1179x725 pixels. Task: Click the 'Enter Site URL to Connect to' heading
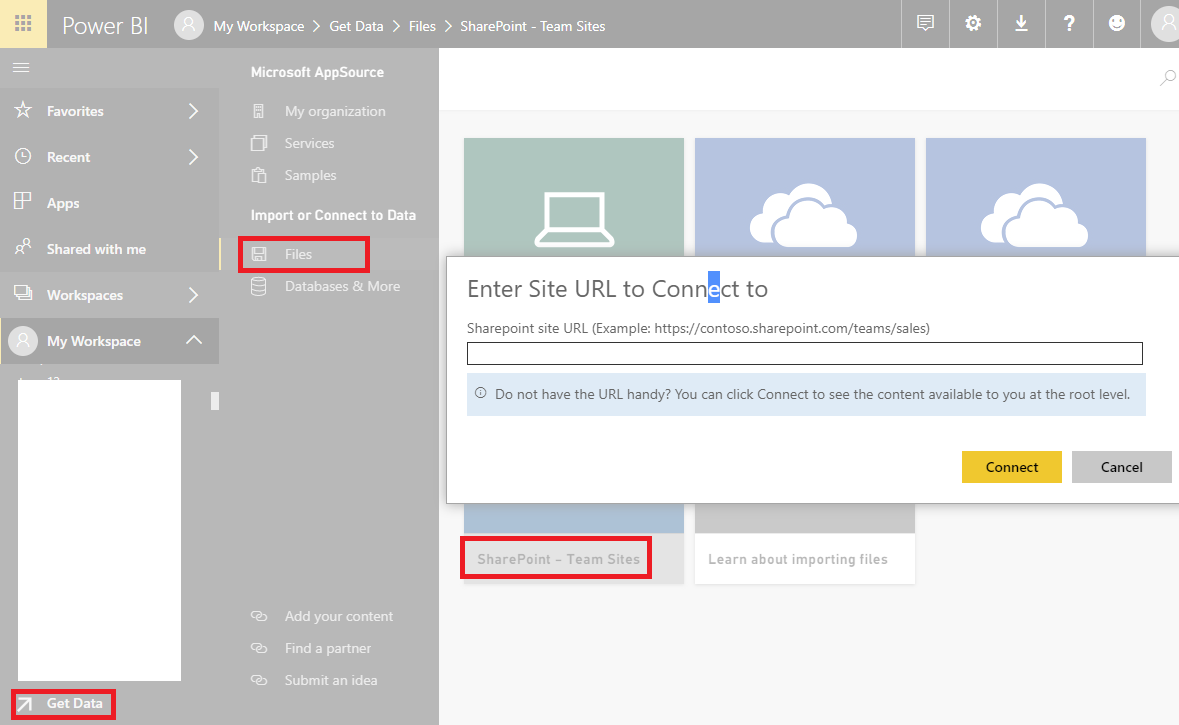click(x=617, y=289)
